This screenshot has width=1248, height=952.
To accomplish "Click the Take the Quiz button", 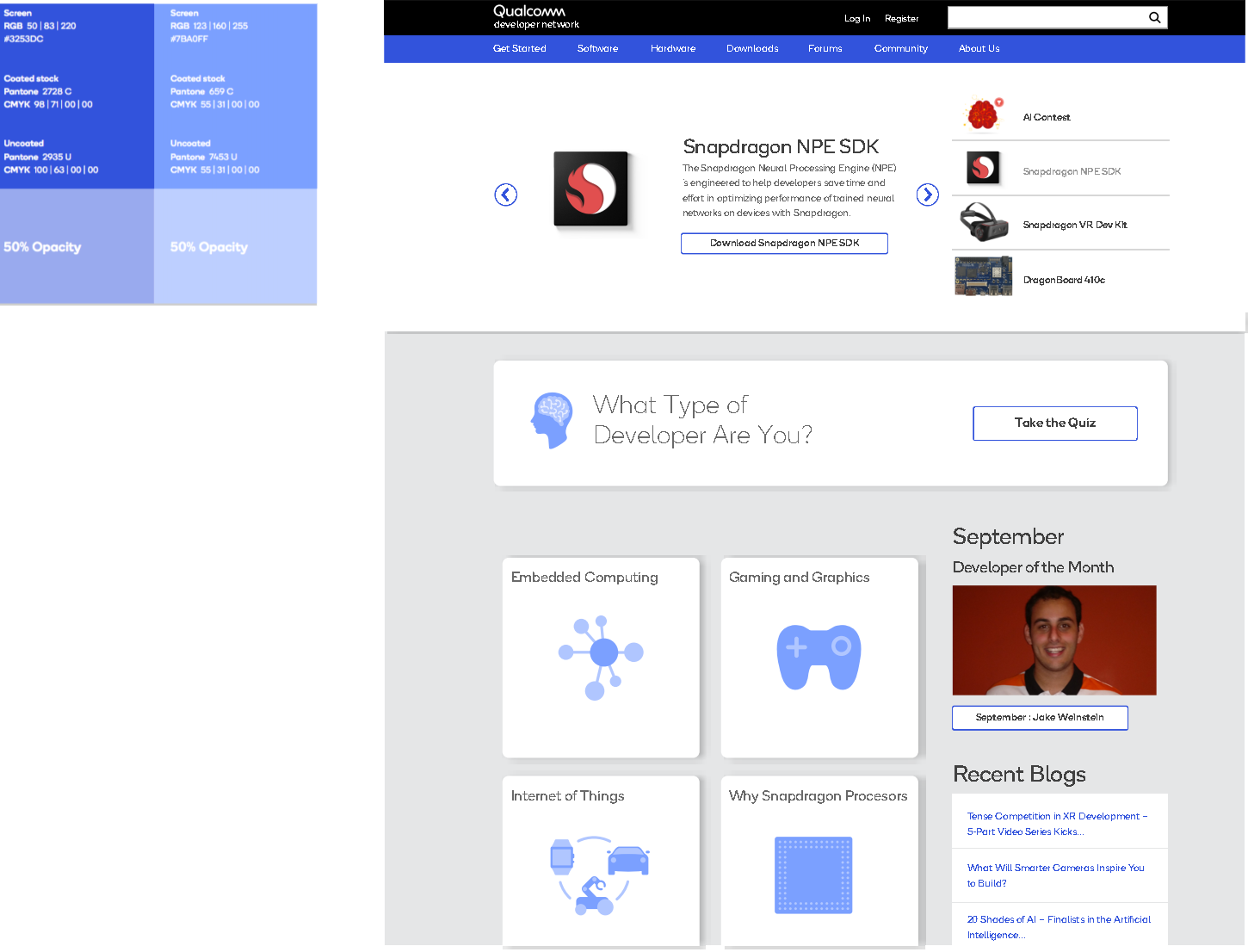I will (1054, 423).
